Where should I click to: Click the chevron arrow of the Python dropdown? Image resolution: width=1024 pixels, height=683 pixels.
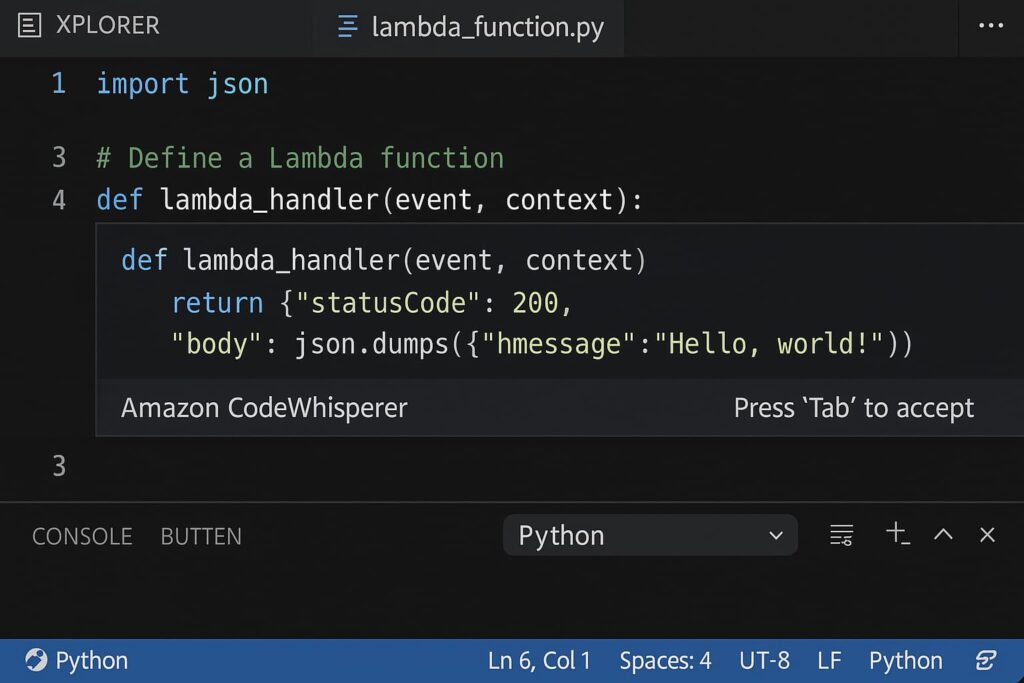tap(776, 536)
